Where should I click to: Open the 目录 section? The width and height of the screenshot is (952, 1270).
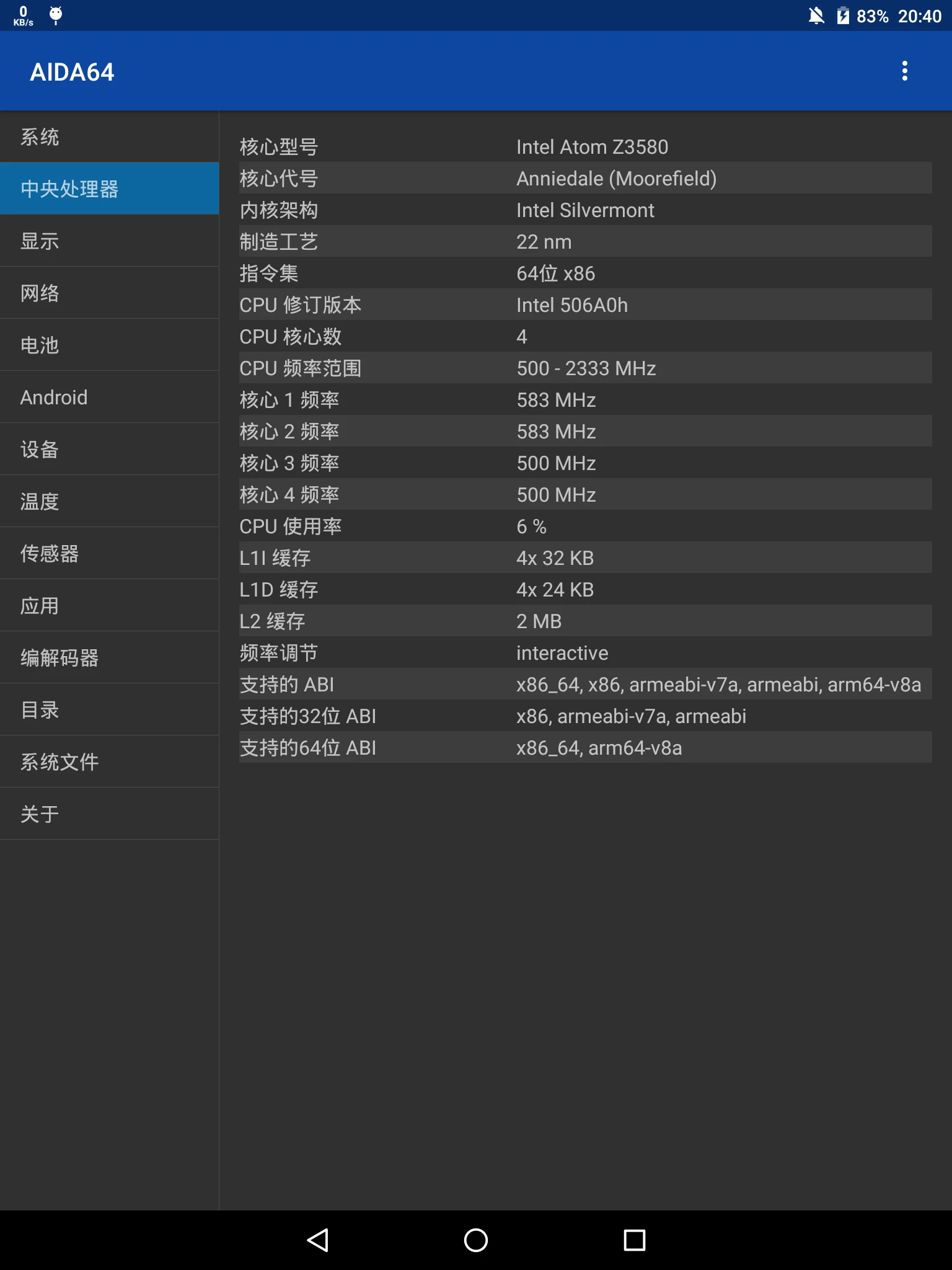(x=109, y=709)
